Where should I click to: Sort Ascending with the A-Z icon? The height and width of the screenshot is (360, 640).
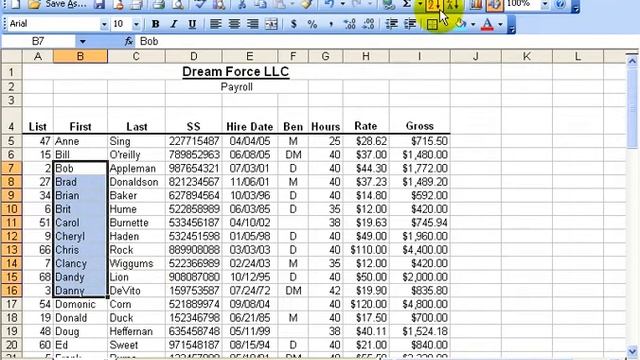[x=433, y=5]
